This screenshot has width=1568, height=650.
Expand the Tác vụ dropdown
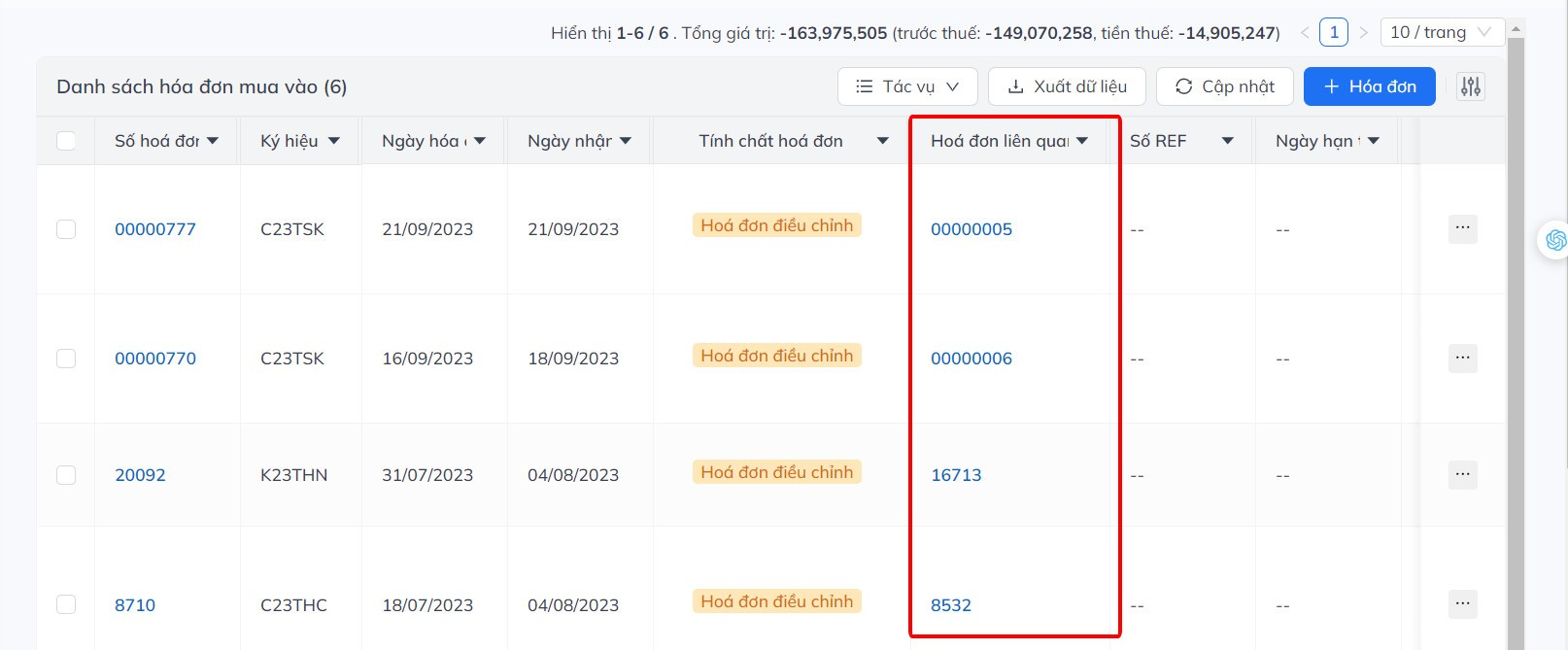point(906,86)
